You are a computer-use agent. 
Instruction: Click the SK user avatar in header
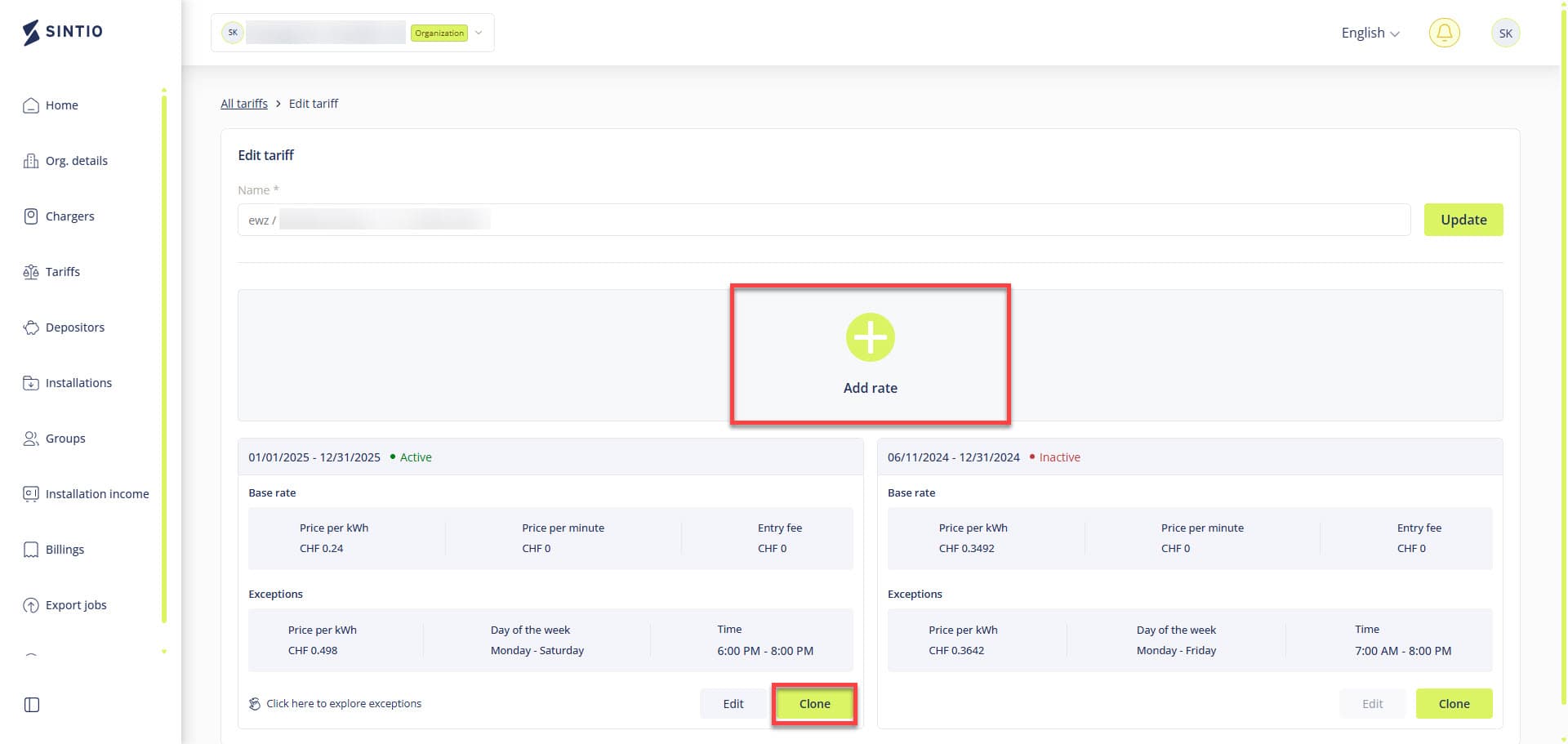pos(1505,33)
